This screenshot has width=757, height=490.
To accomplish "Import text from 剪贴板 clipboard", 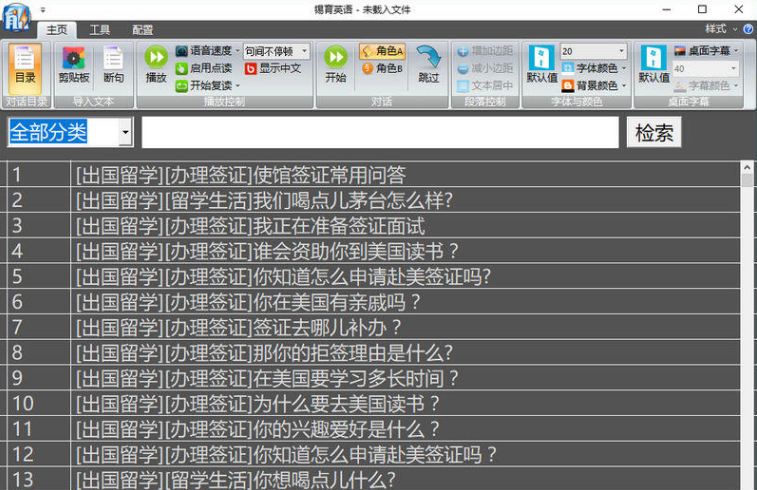I will (x=73, y=65).
